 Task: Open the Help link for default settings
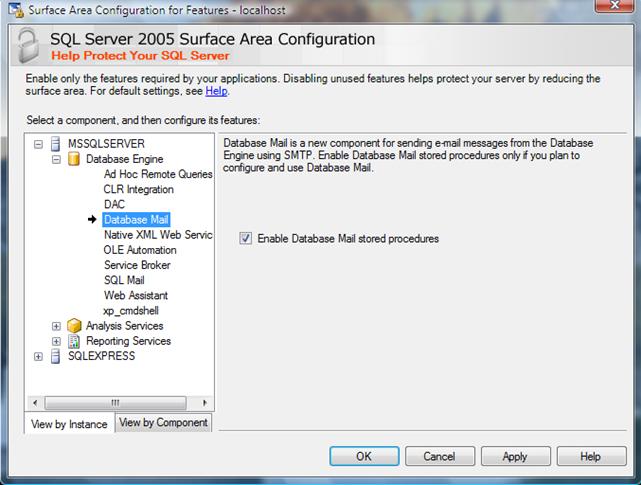tap(216, 92)
